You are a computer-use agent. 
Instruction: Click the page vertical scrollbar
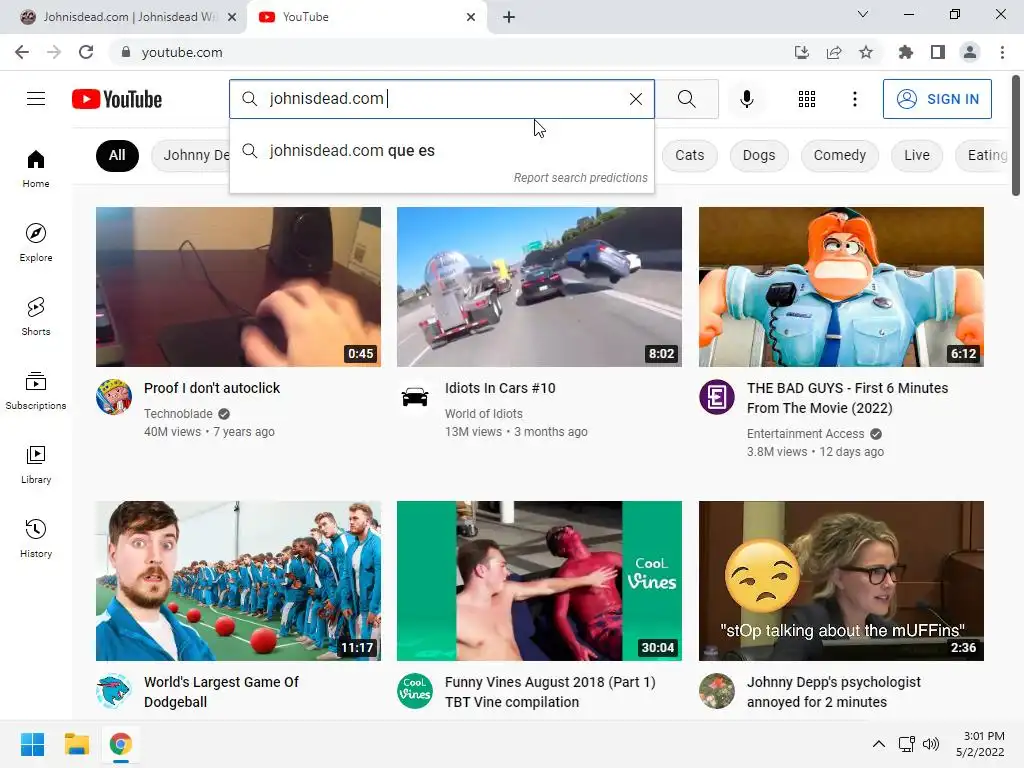(1016, 135)
